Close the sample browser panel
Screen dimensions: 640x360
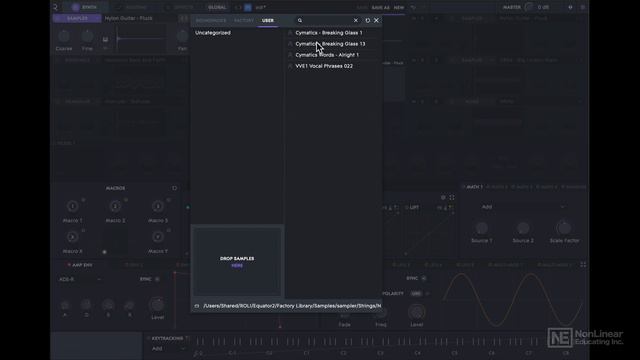pyautogui.click(x=376, y=20)
